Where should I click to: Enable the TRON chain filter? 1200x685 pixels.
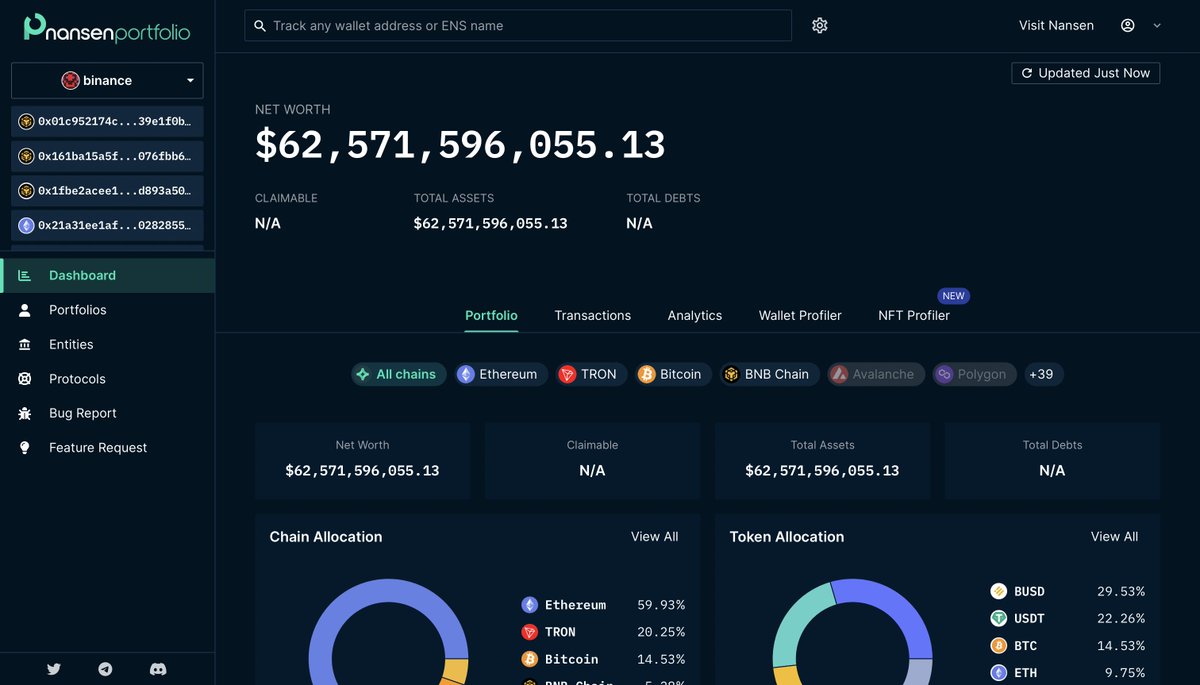pyautogui.click(x=591, y=373)
